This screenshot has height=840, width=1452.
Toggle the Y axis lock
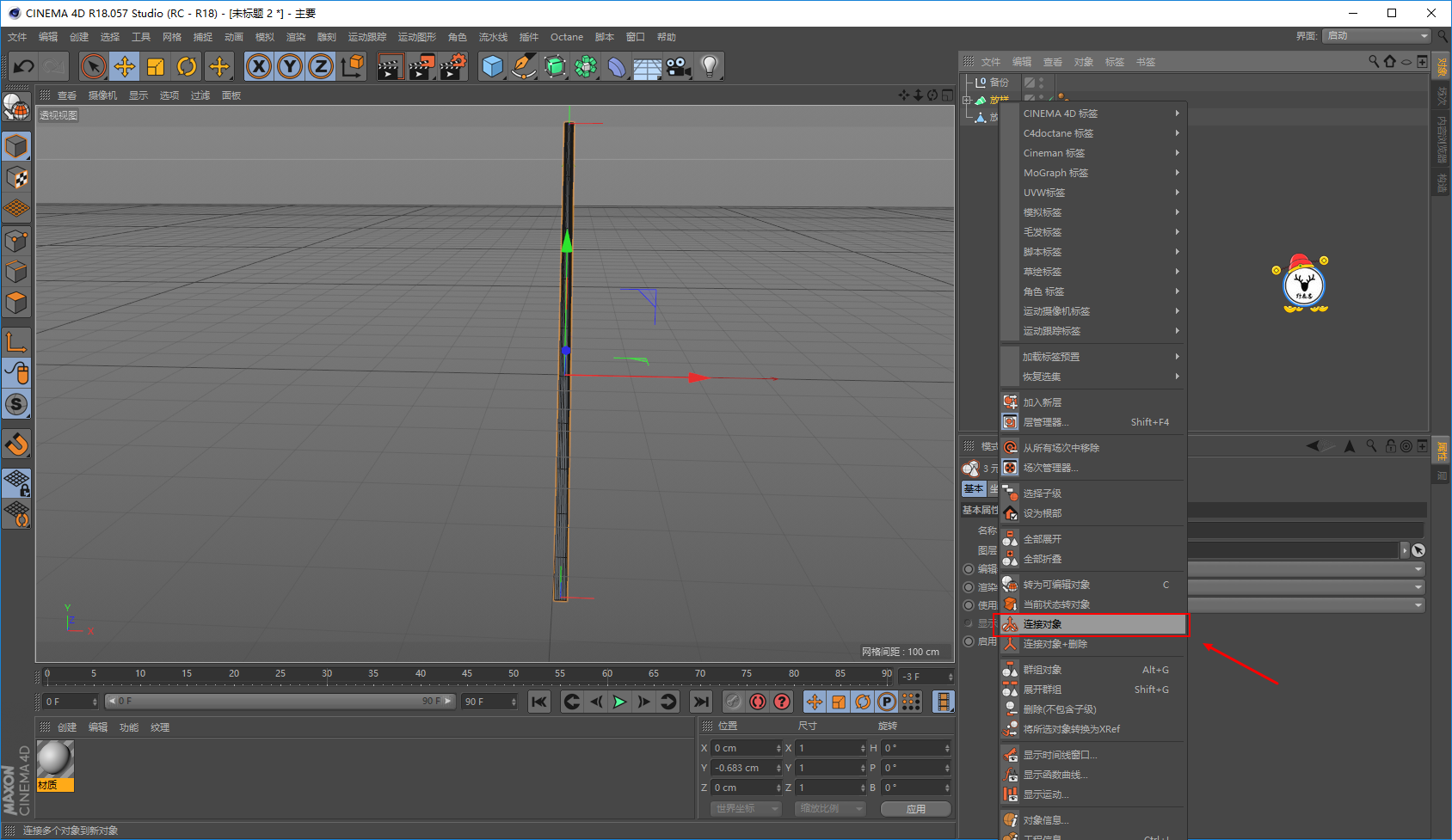(x=290, y=66)
